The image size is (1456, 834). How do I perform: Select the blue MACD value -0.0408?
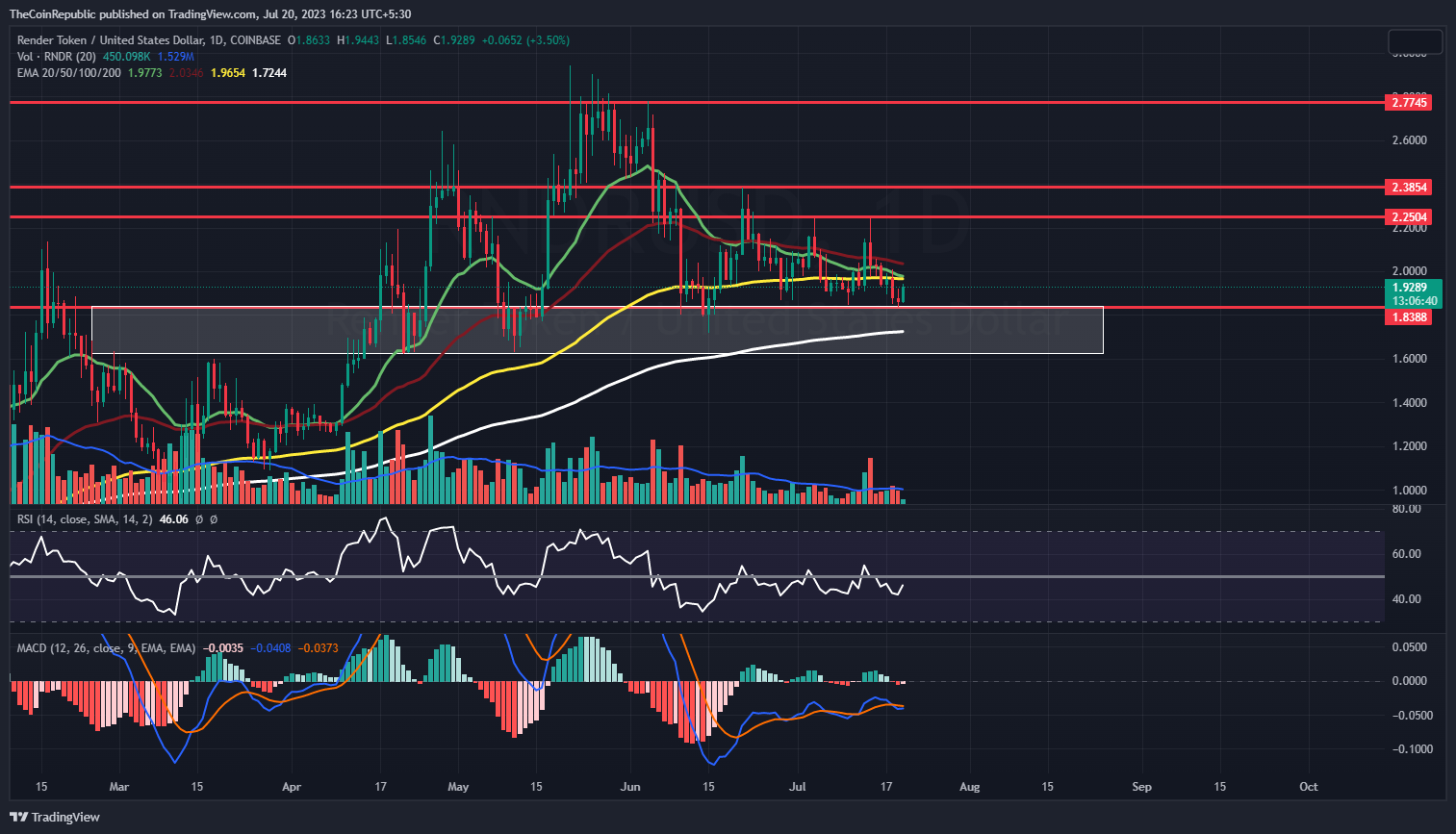270,648
